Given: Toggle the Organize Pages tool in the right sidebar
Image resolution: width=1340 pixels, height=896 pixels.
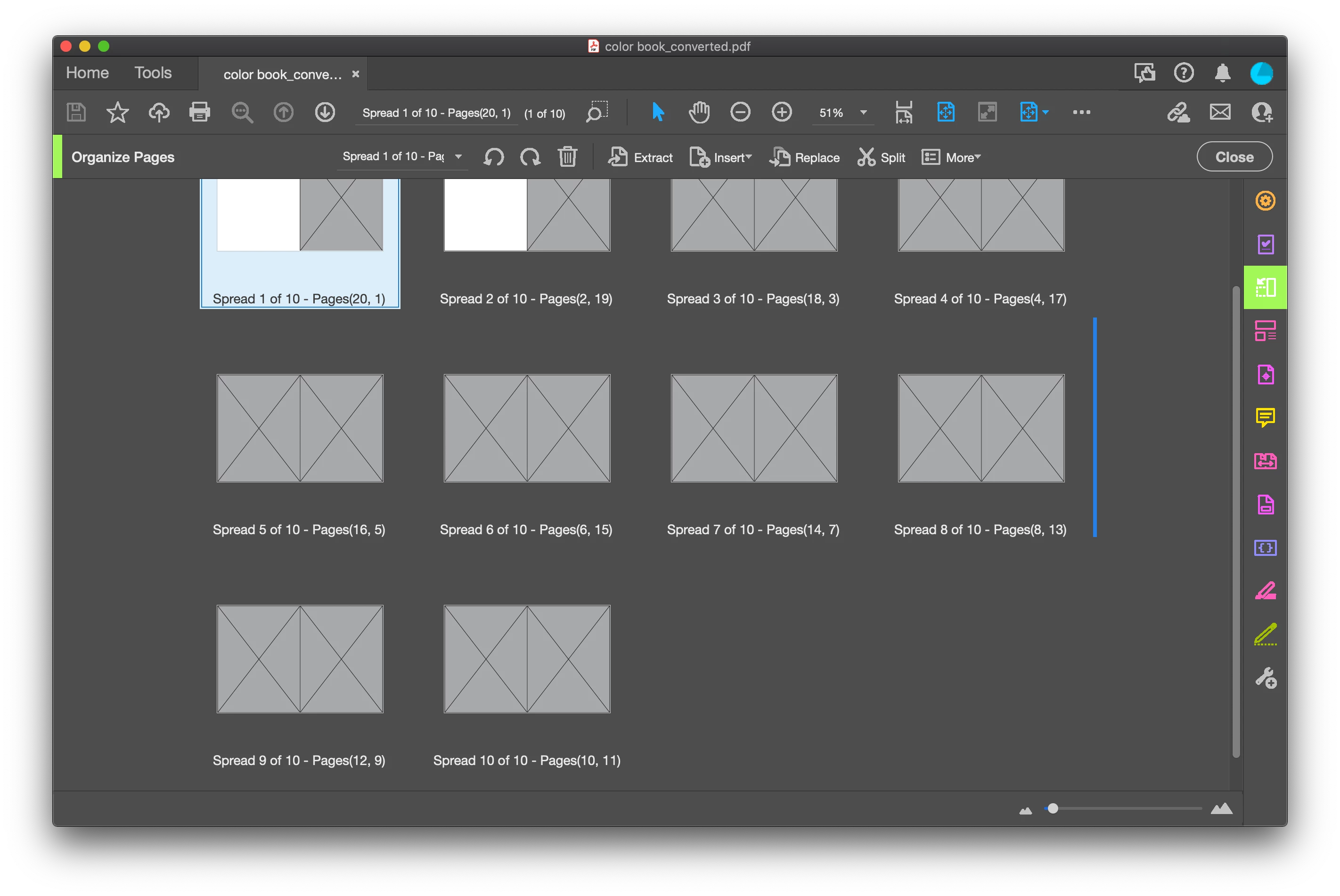Looking at the screenshot, I should [1265, 287].
